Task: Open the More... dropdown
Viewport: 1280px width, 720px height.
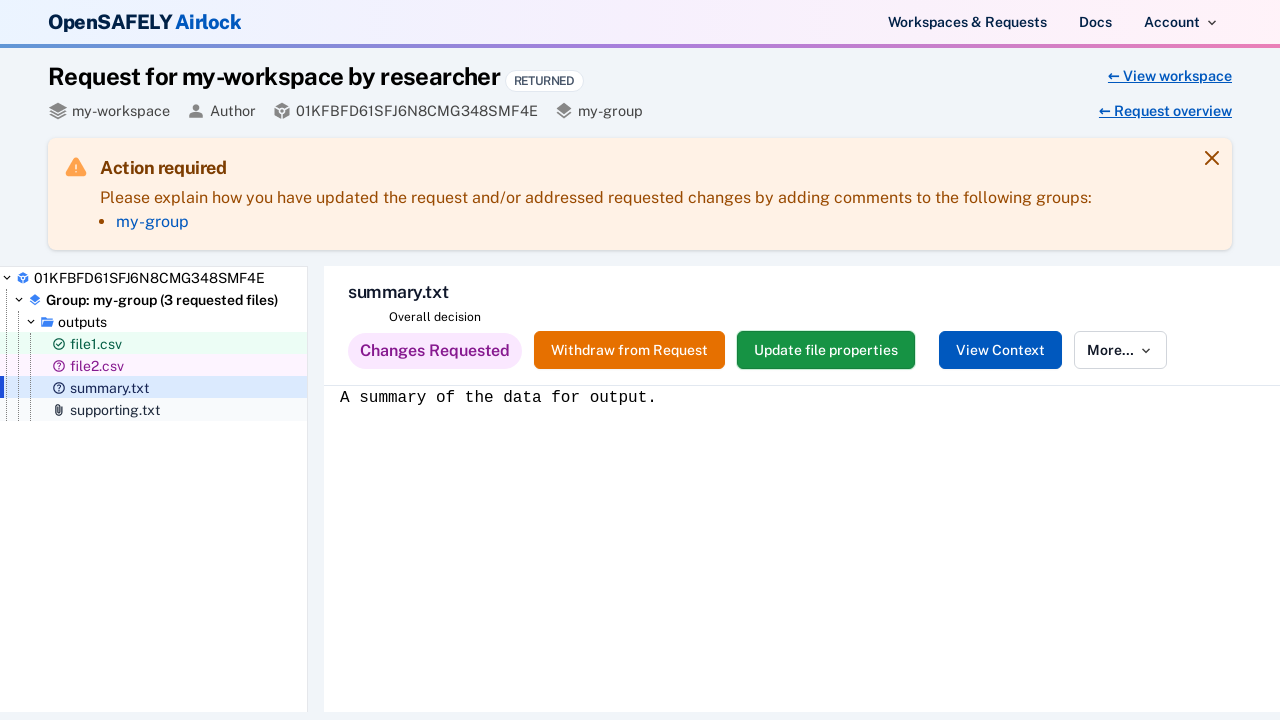Action: 1119,350
